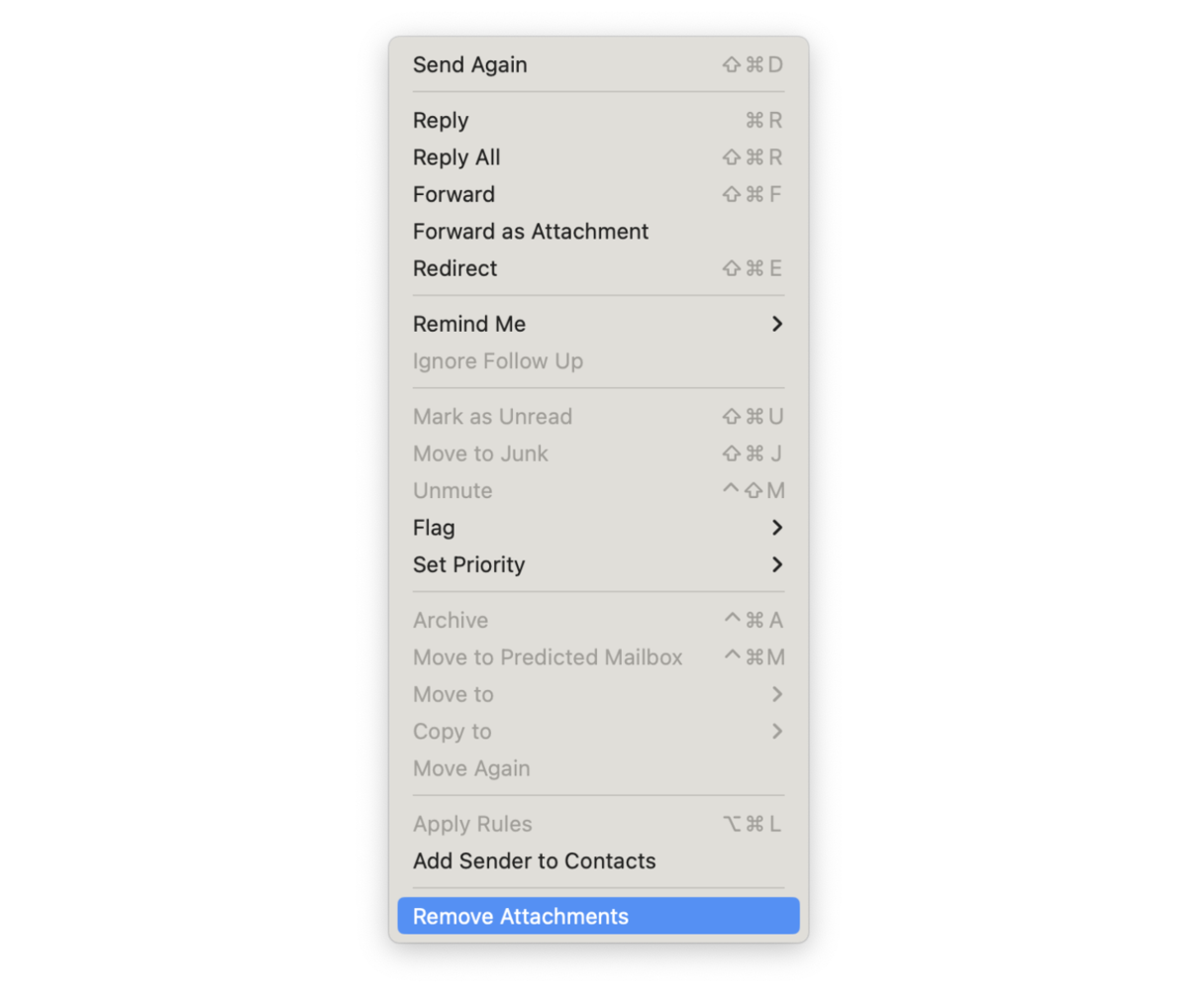This screenshot has height=1006, width=1204.
Task: Select Forward as Attachment
Action: (531, 231)
